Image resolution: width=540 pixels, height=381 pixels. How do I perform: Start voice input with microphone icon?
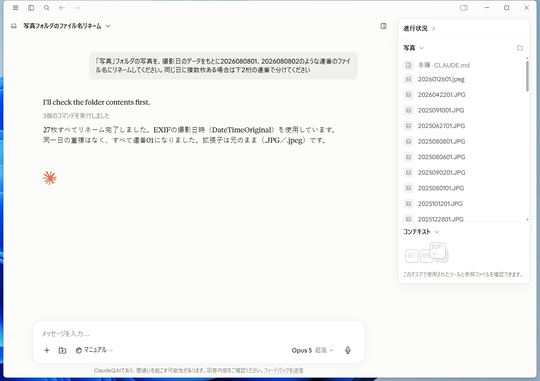coord(348,350)
